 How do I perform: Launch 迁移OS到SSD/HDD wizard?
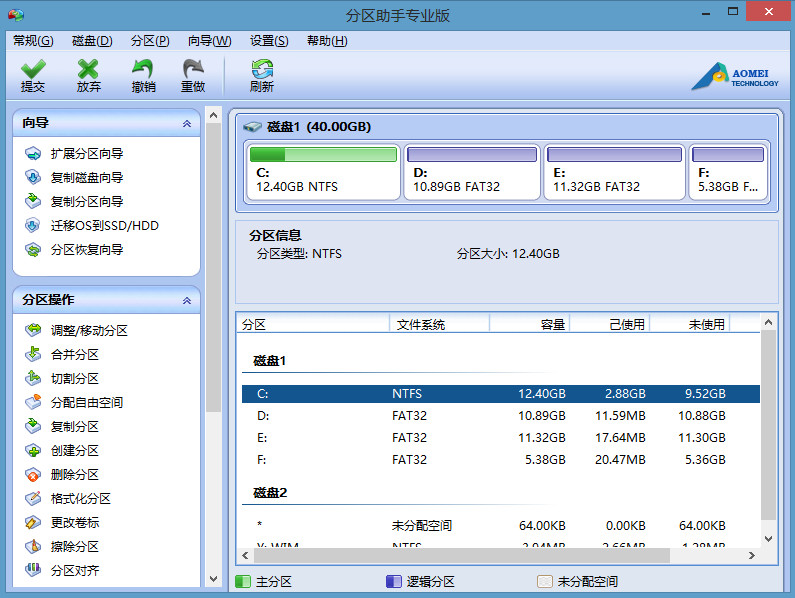coord(104,226)
